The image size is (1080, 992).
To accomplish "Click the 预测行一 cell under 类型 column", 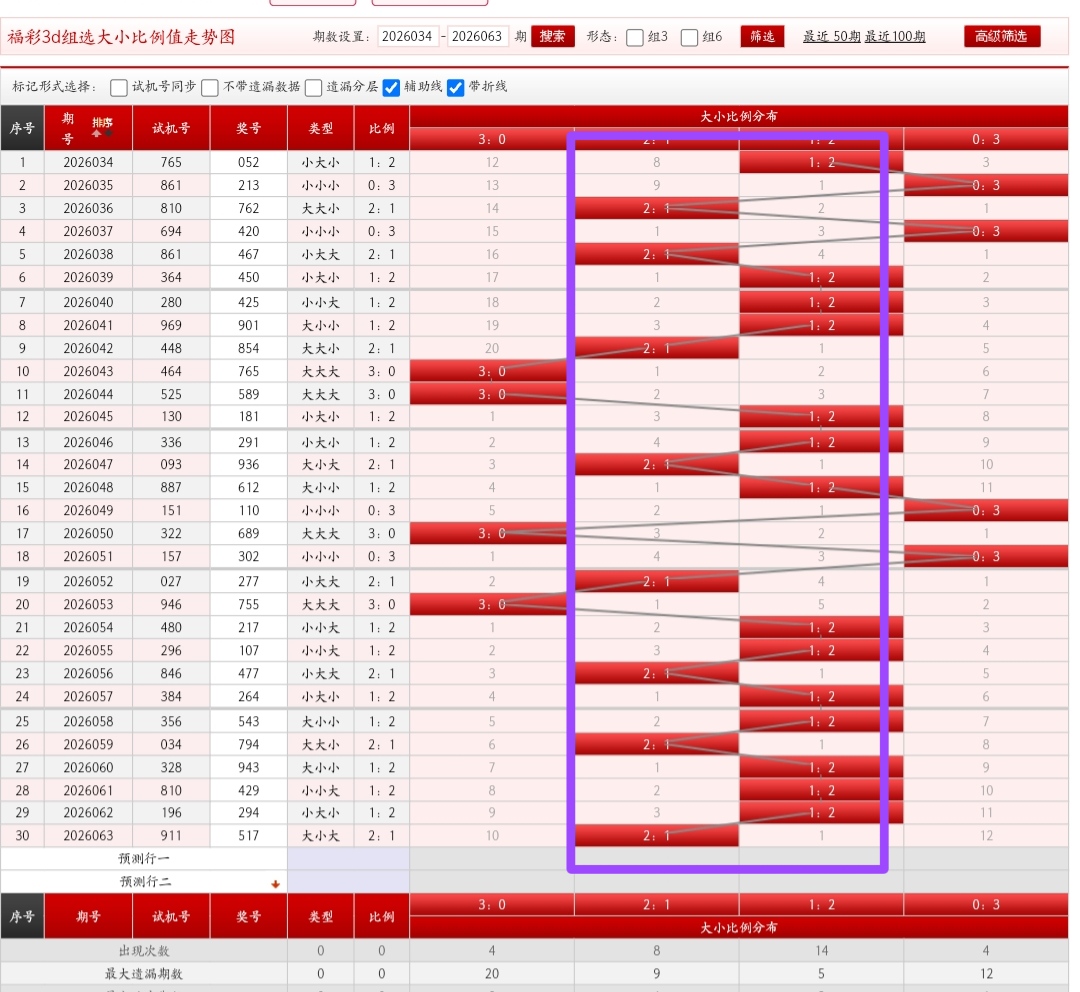I will click(x=321, y=859).
